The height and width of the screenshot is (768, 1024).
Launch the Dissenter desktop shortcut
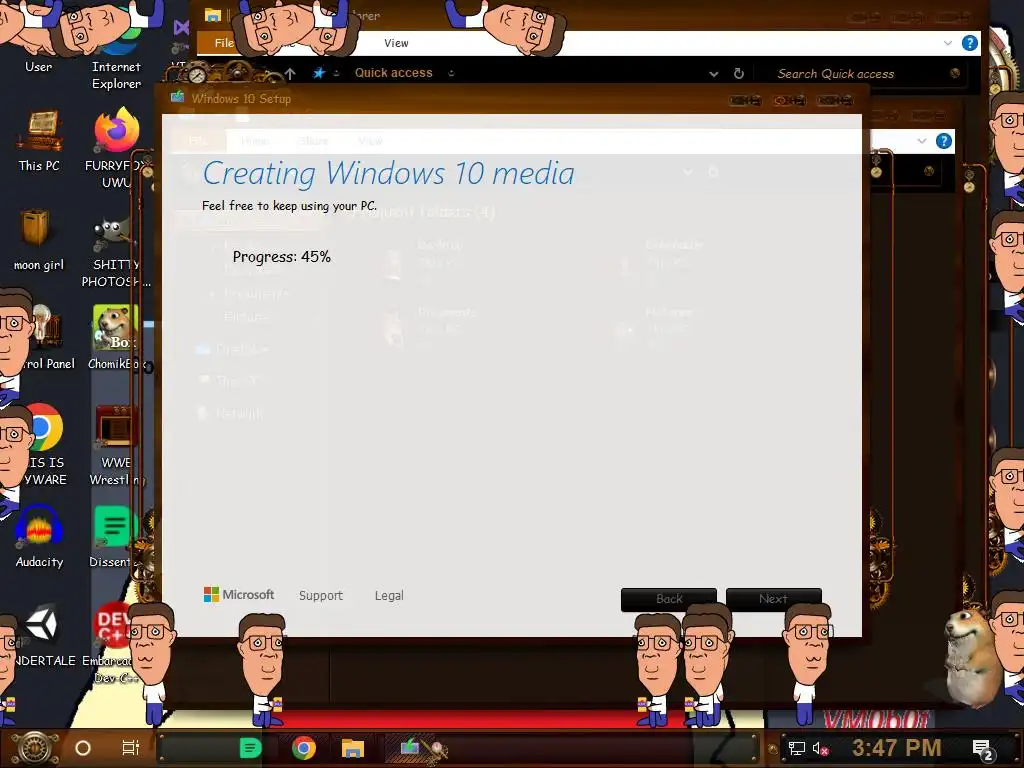[114, 537]
